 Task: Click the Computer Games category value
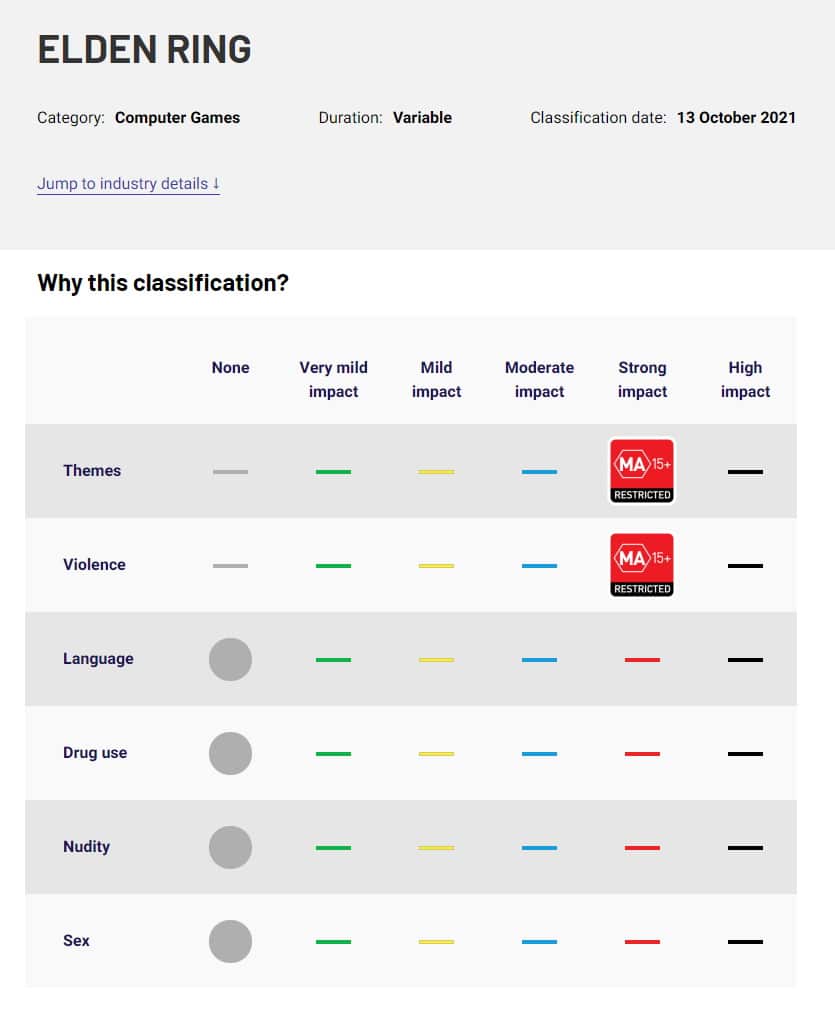(x=177, y=118)
